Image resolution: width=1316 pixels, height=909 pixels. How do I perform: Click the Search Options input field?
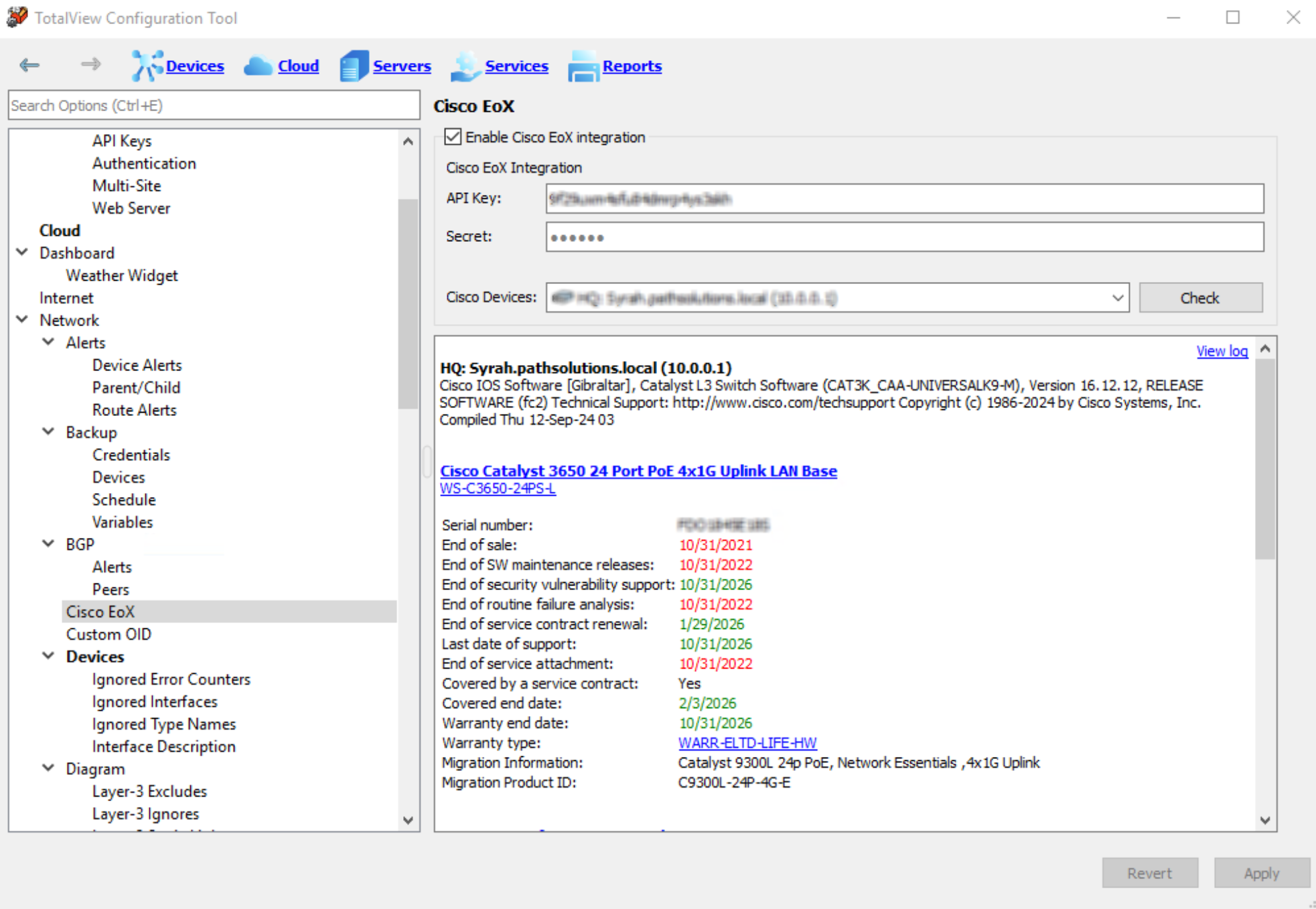(x=214, y=106)
